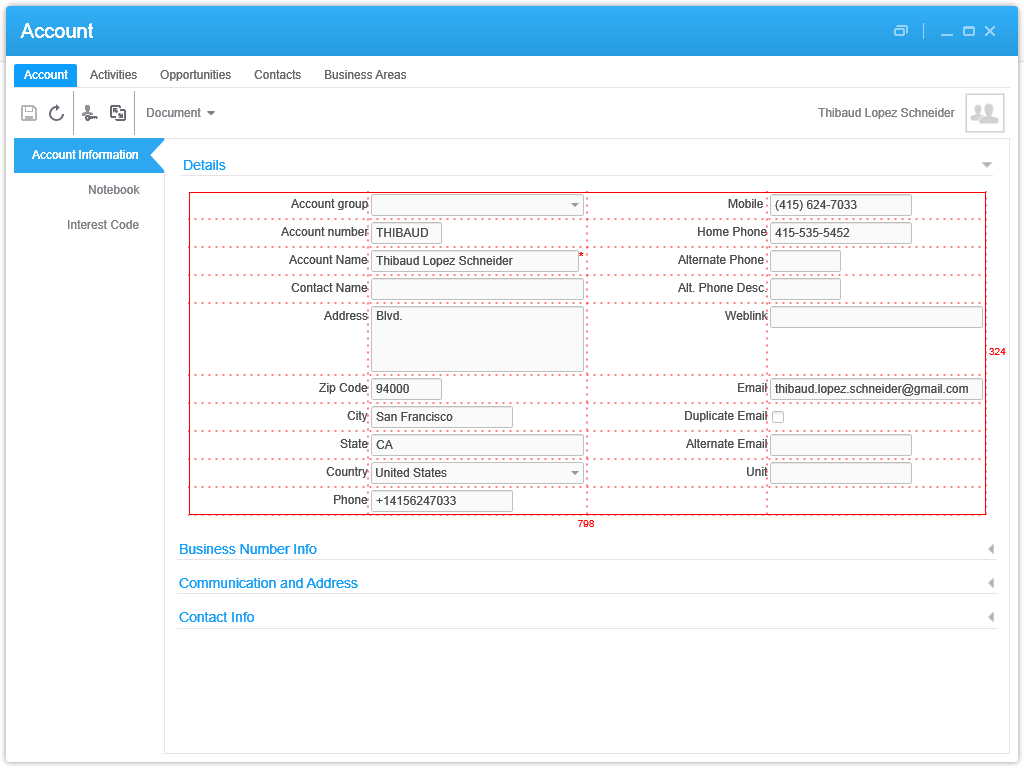Expand the Communication and Address section
The width and height of the screenshot is (1024, 768).
pos(990,583)
